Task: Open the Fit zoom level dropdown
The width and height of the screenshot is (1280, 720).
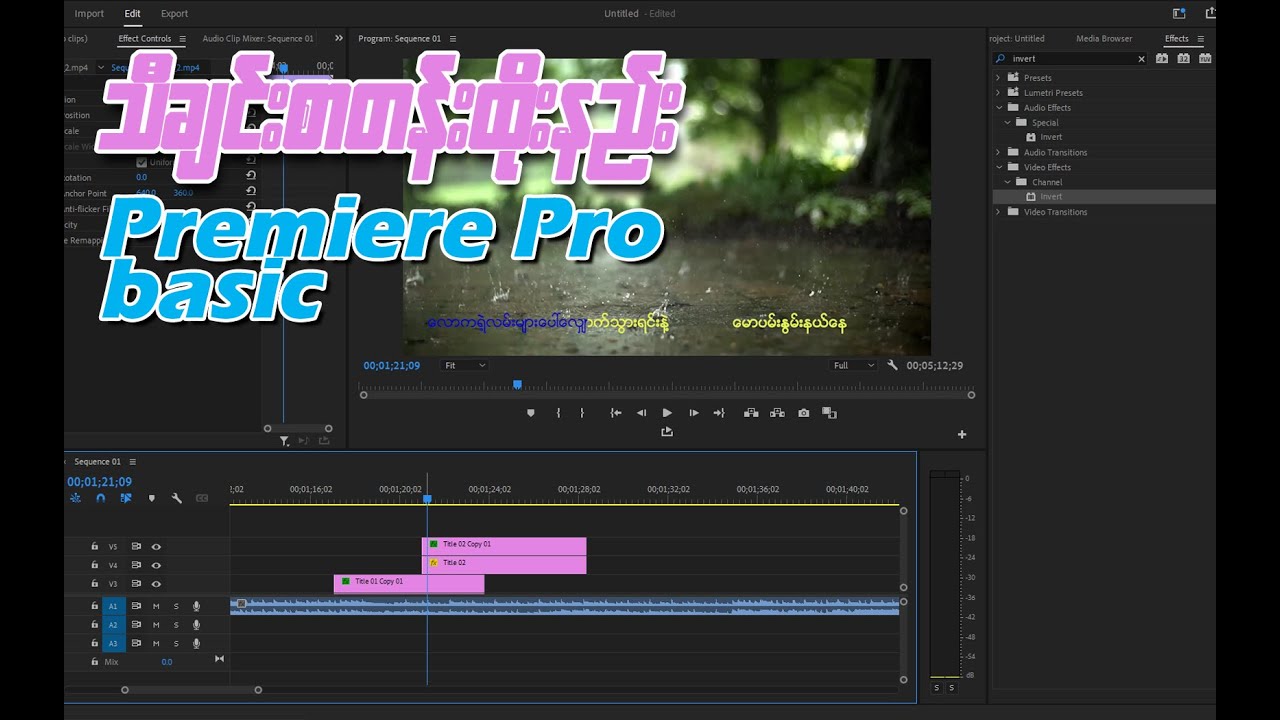Action: 465,365
